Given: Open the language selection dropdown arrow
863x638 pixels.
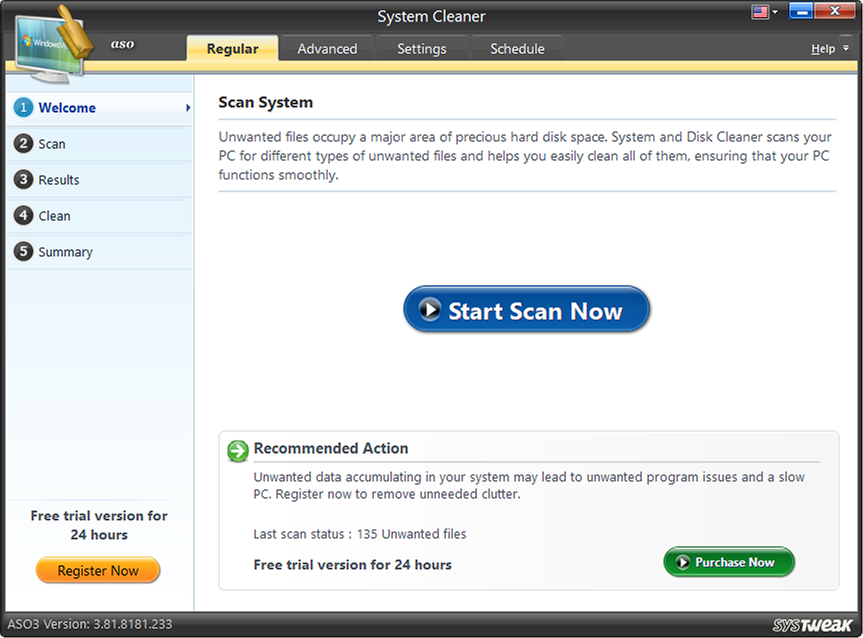Looking at the screenshot, I should [x=775, y=12].
